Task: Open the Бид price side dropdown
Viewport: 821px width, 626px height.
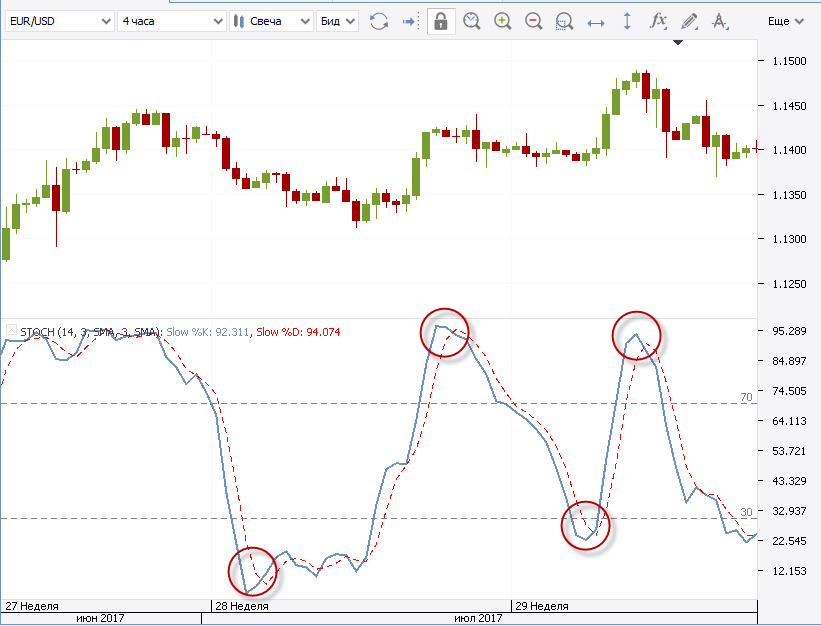Action: pyautogui.click(x=336, y=21)
